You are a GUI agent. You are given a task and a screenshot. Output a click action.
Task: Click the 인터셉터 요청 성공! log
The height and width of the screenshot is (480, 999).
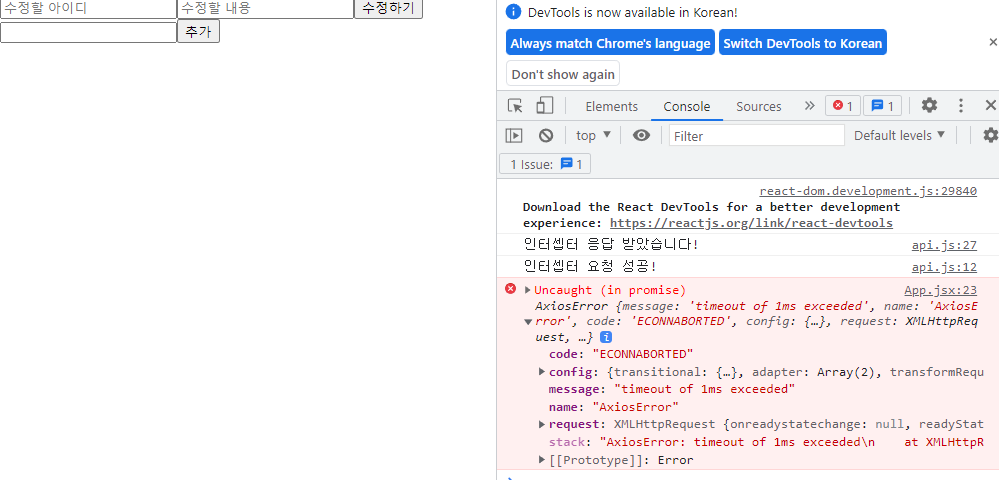coord(589,266)
